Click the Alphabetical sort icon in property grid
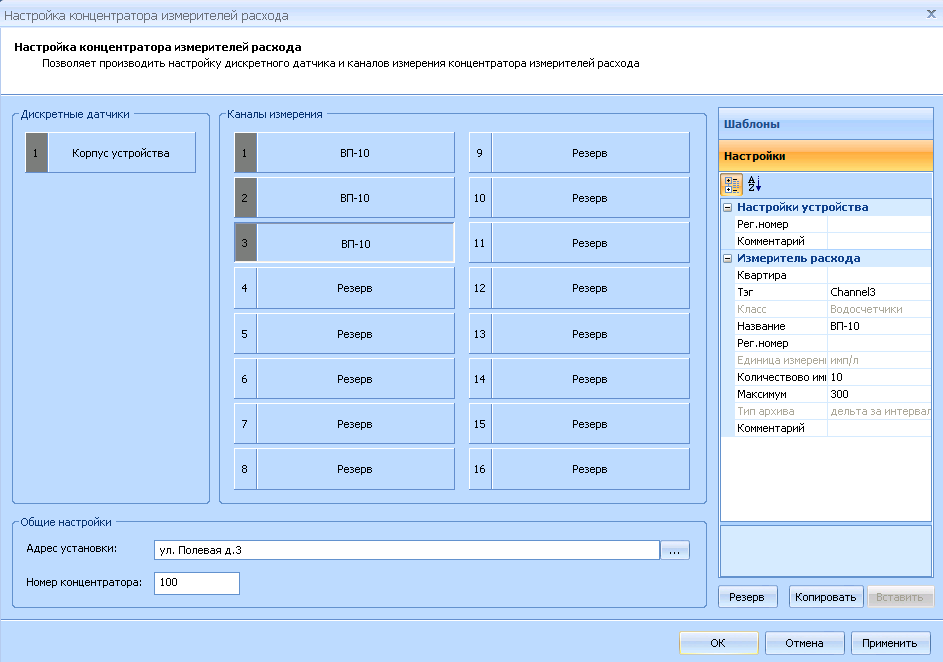The width and height of the screenshot is (943, 662). [754, 184]
